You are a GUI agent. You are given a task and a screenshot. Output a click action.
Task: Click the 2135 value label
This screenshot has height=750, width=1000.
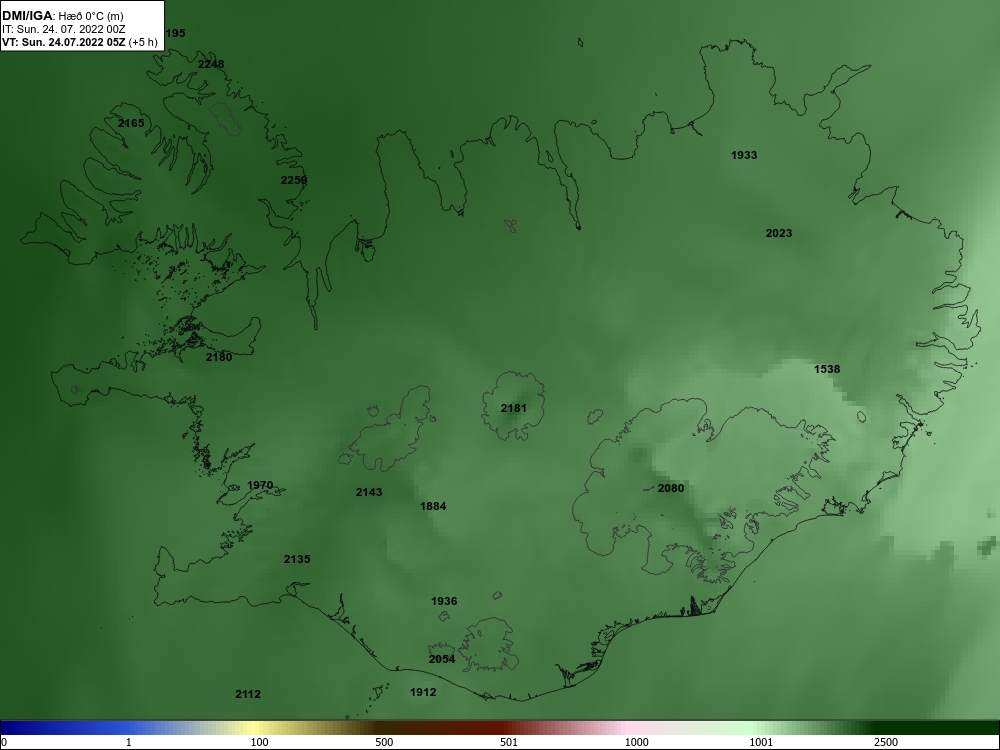click(x=297, y=559)
